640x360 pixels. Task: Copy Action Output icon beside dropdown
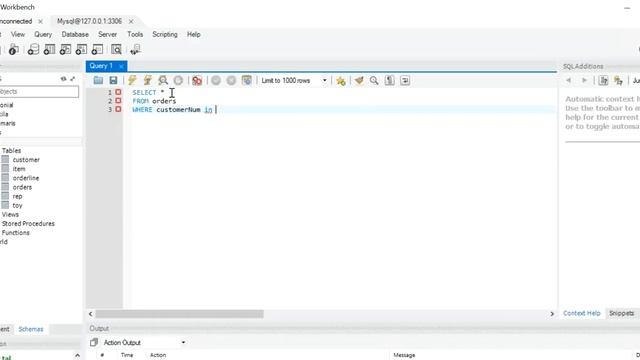tap(93, 342)
